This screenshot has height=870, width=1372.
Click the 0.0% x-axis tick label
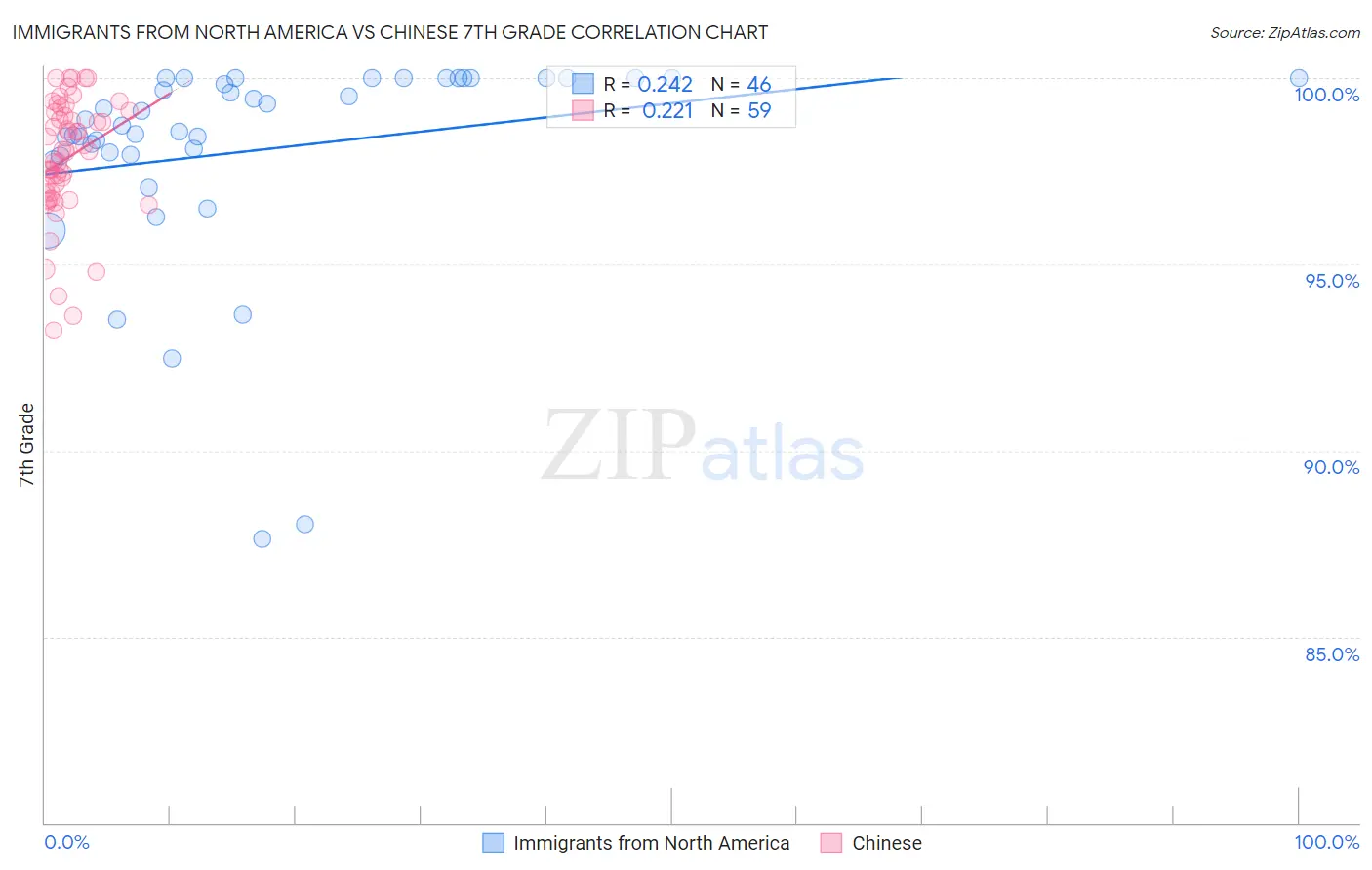(x=66, y=842)
